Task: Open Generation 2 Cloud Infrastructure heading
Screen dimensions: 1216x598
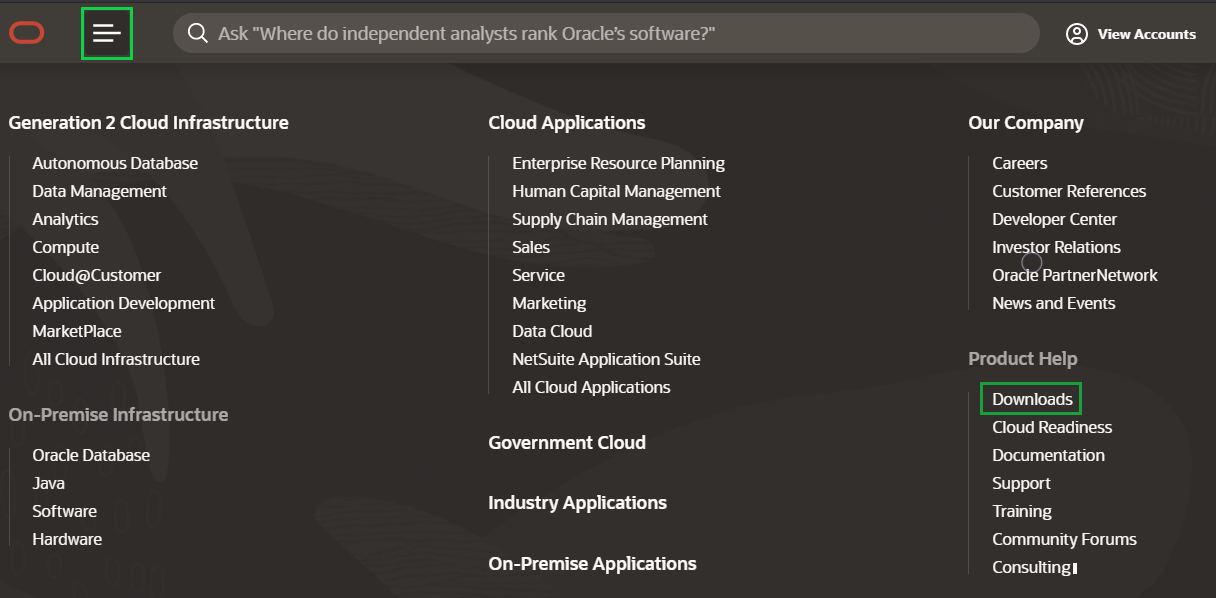Action: pos(148,123)
